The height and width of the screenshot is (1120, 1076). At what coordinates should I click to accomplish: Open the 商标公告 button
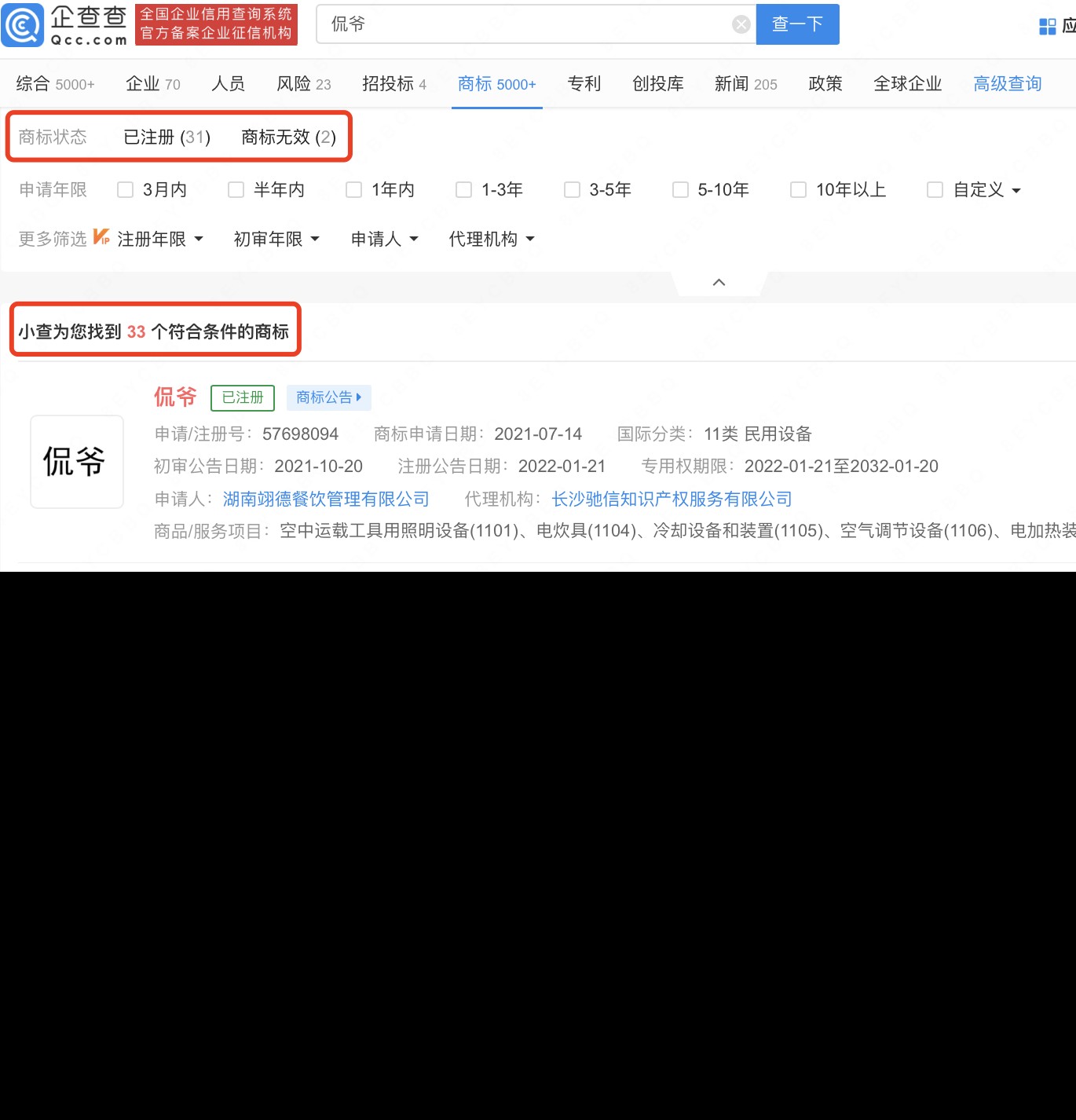(x=328, y=397)
